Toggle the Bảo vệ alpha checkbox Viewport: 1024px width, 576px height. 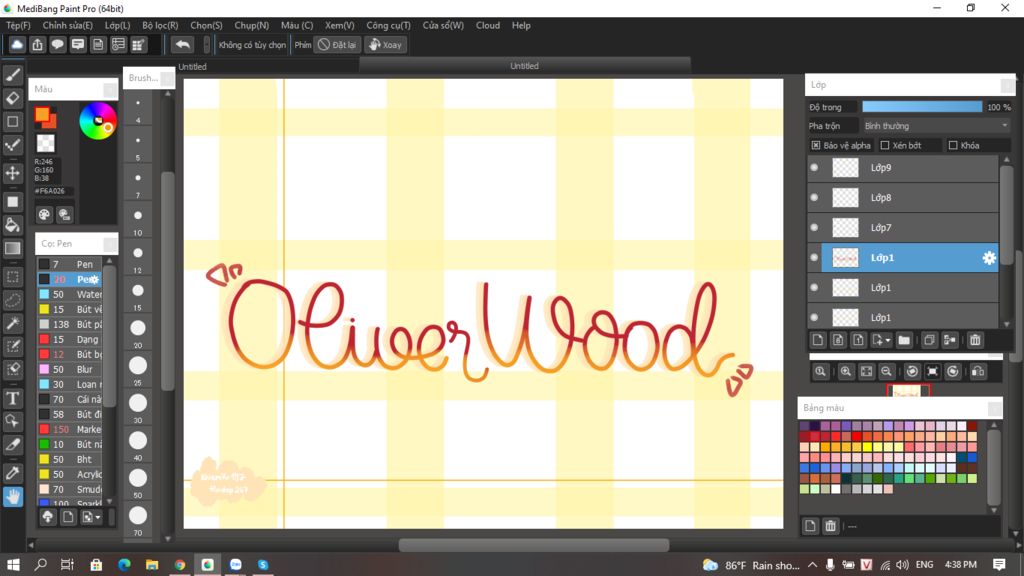(x=816, y=145)
